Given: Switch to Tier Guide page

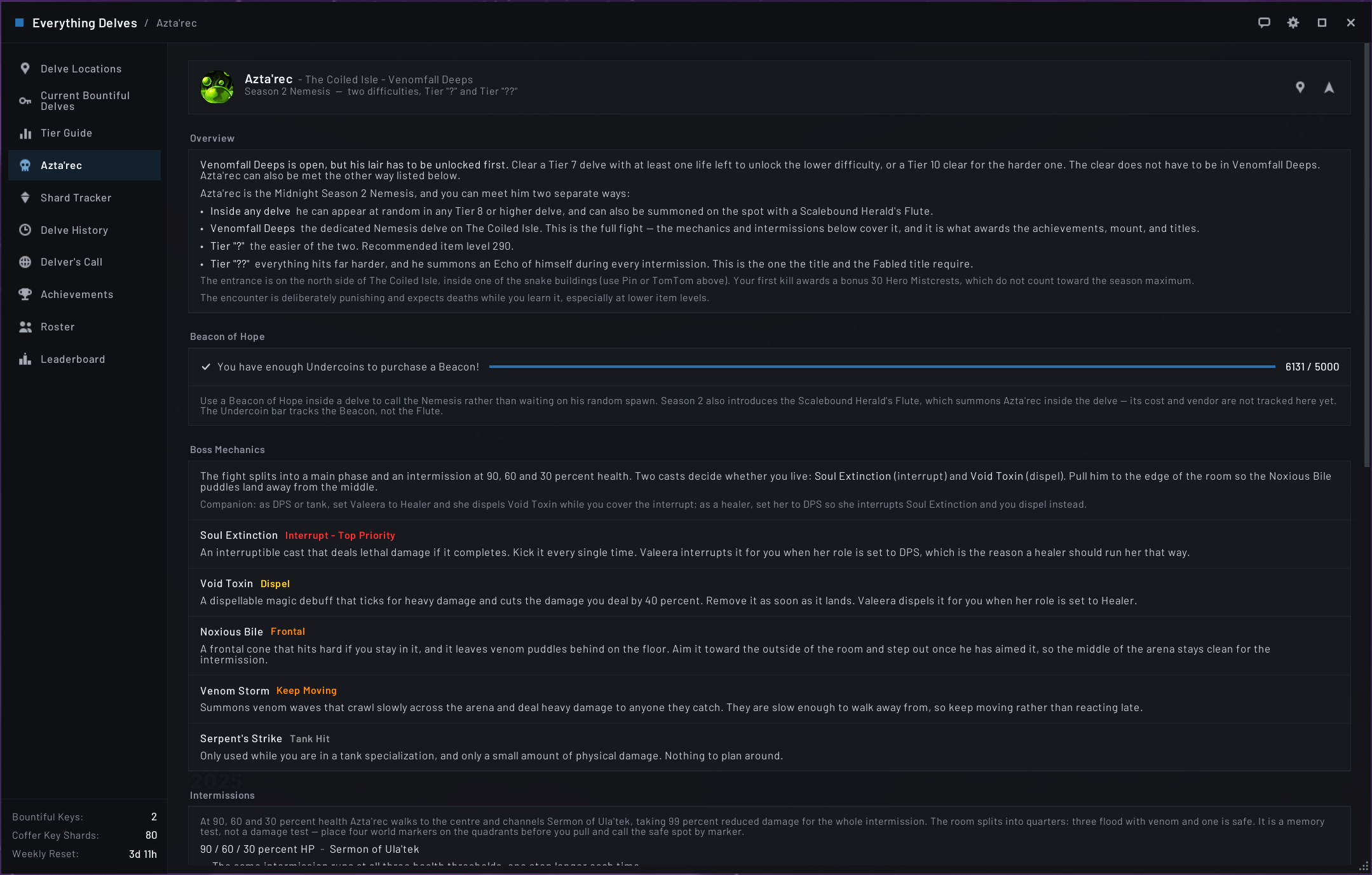Looking at the screenshot, I should 85,133.
